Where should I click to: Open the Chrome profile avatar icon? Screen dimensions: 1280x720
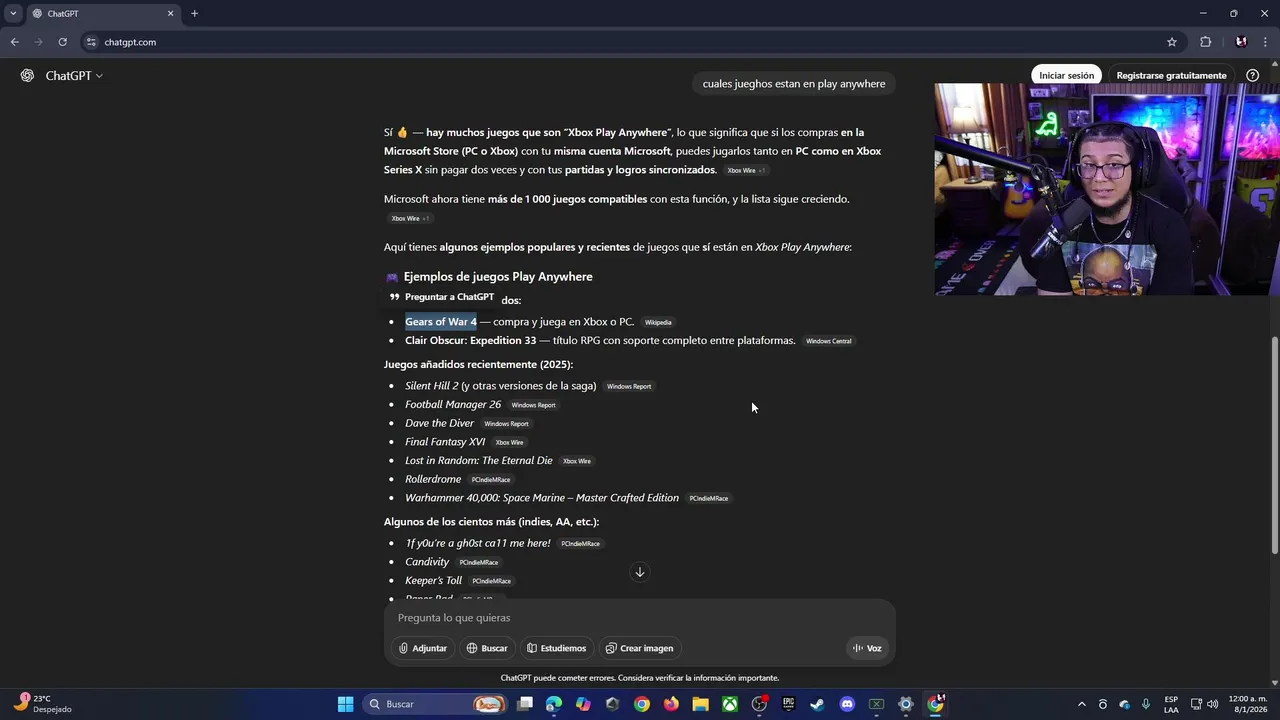(1241, 42)
